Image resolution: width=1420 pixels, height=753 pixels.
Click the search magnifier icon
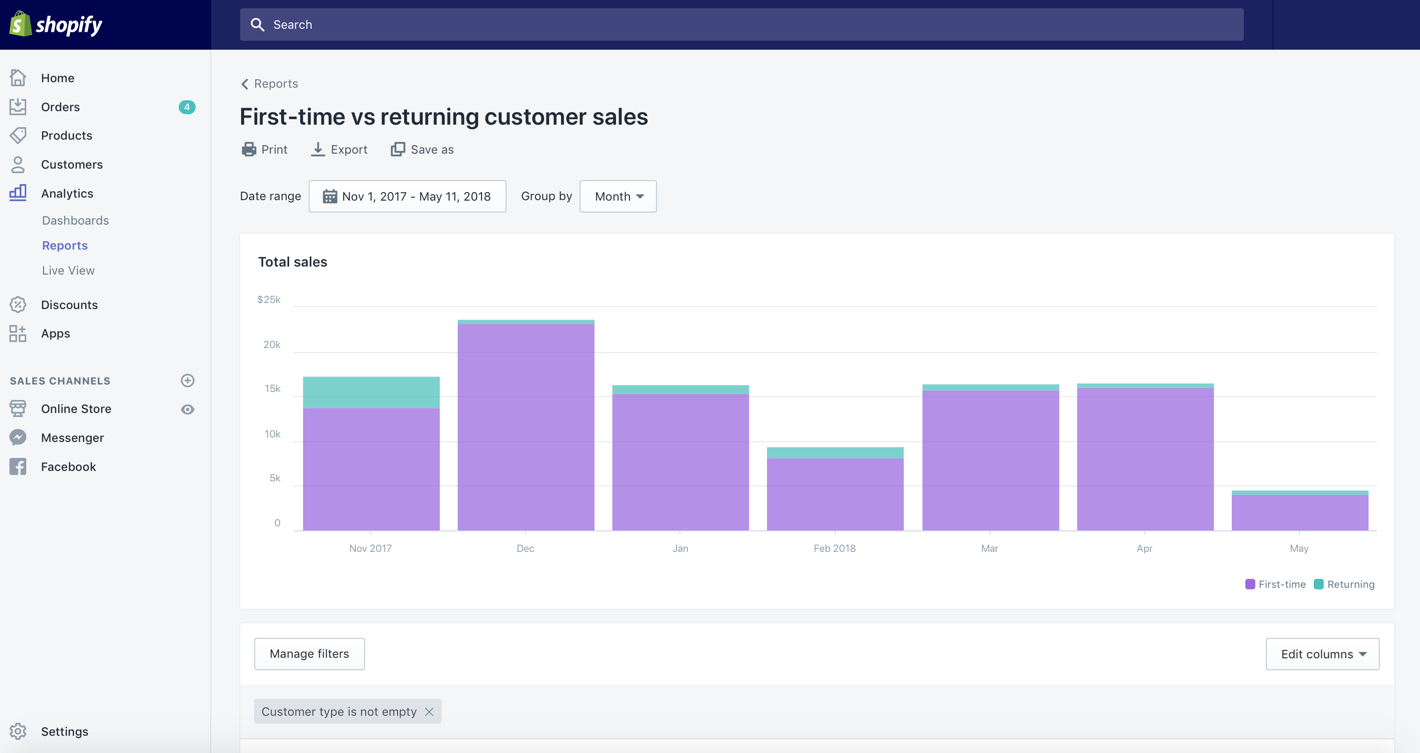[258, 24]
